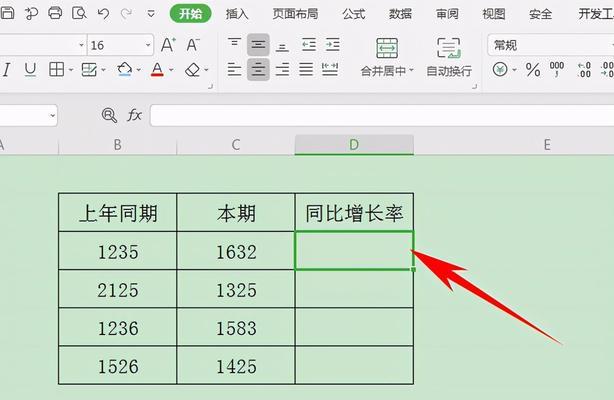Select the 本期 header cell
This screenshot has height=400, width=614.
tap(236, 212)
